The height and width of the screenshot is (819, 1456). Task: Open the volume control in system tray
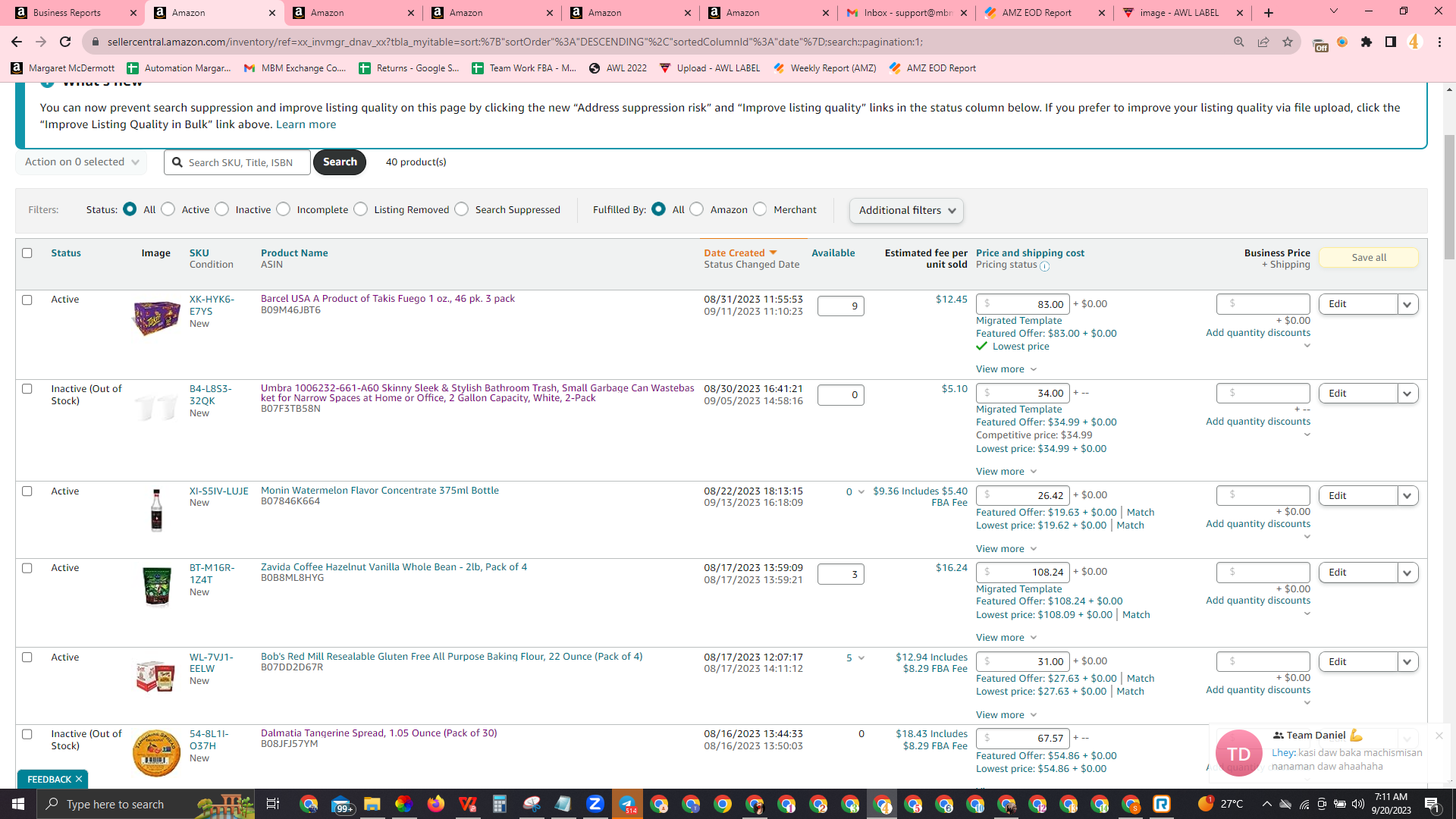coord(1357,804)
